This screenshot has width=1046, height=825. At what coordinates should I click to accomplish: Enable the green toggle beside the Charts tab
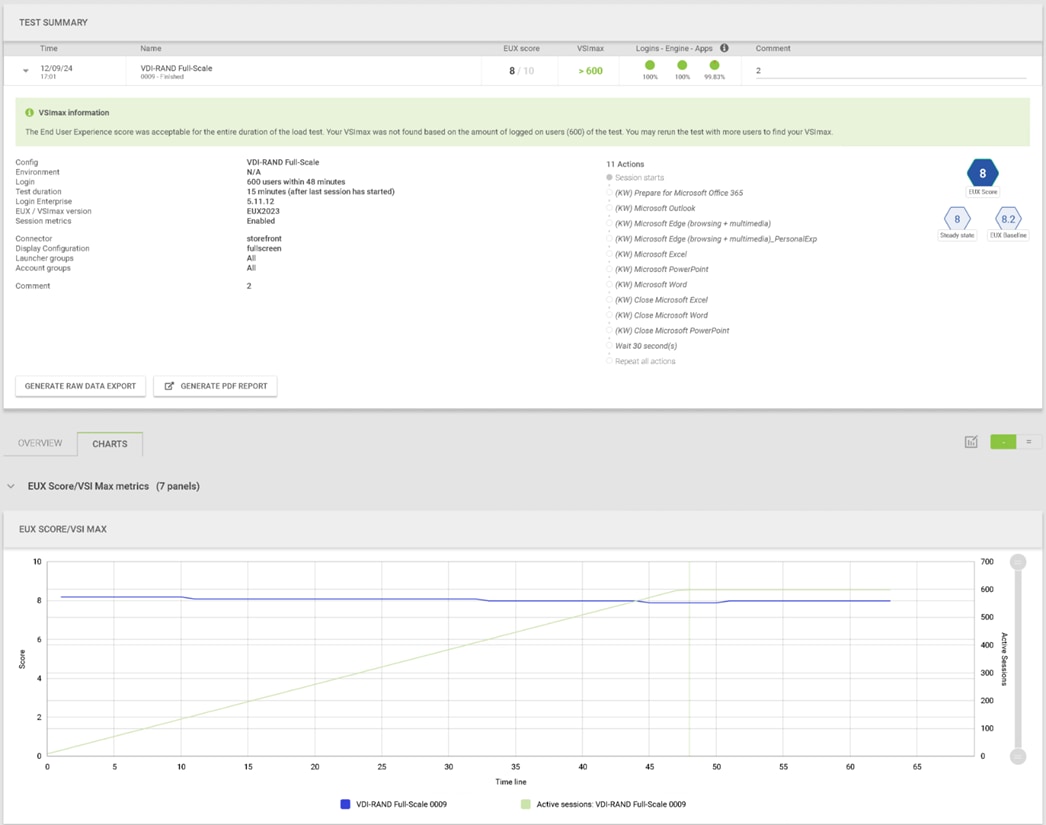pyautogui.click(x=1002, y=441)
